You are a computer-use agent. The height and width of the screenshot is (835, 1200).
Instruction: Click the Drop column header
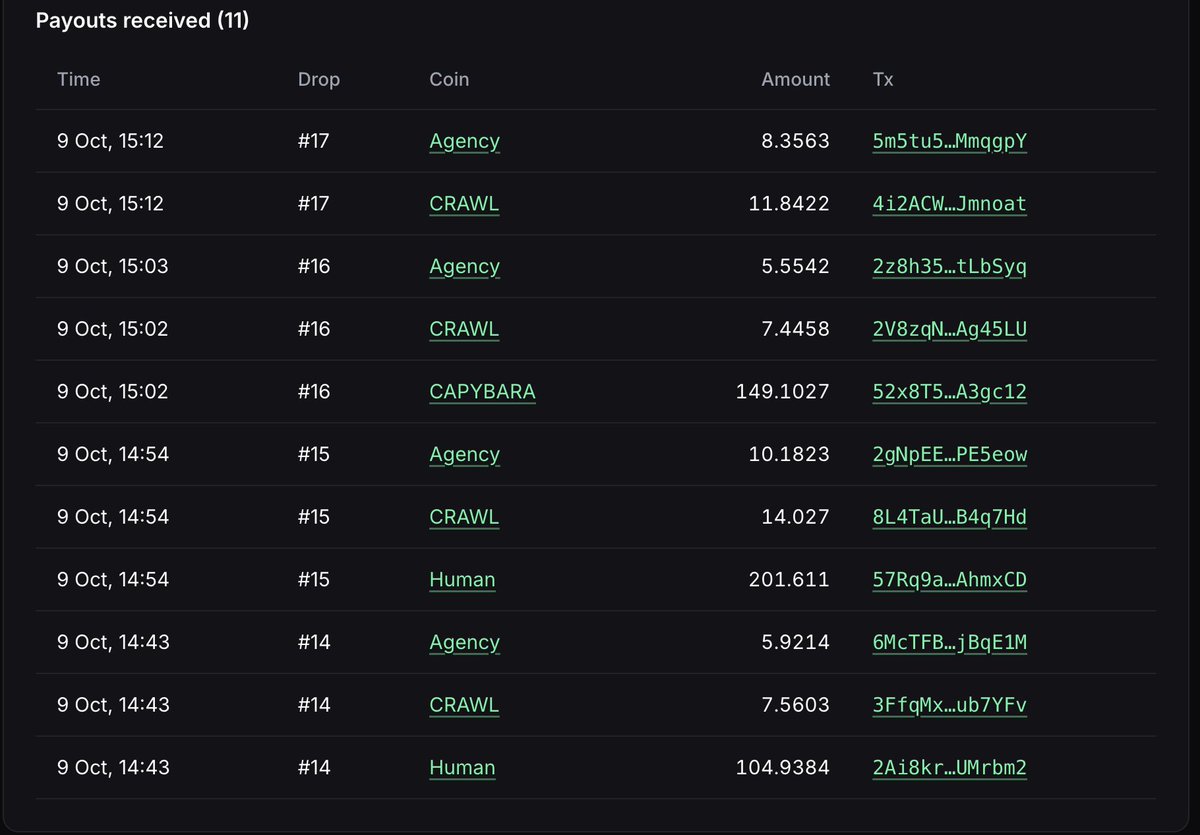pyautogui.click(x=319, y=79)
